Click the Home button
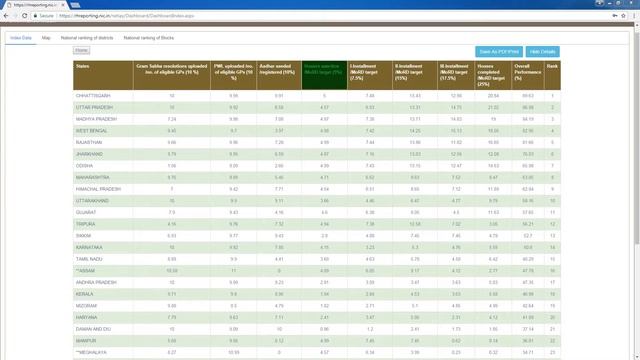The height and width of the screenshot is (360, 640). pyautogui.click(x=81, y=50)
